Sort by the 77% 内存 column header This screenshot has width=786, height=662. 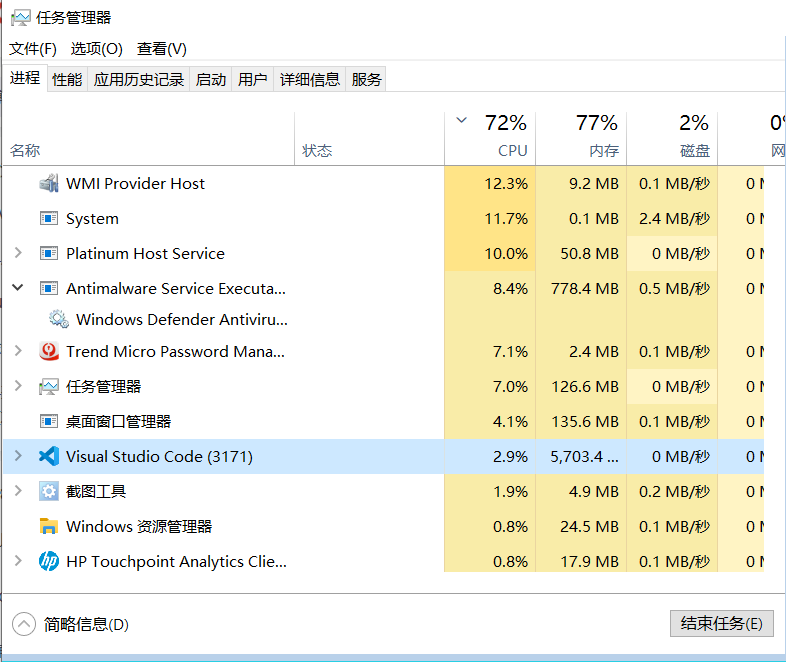581,138
